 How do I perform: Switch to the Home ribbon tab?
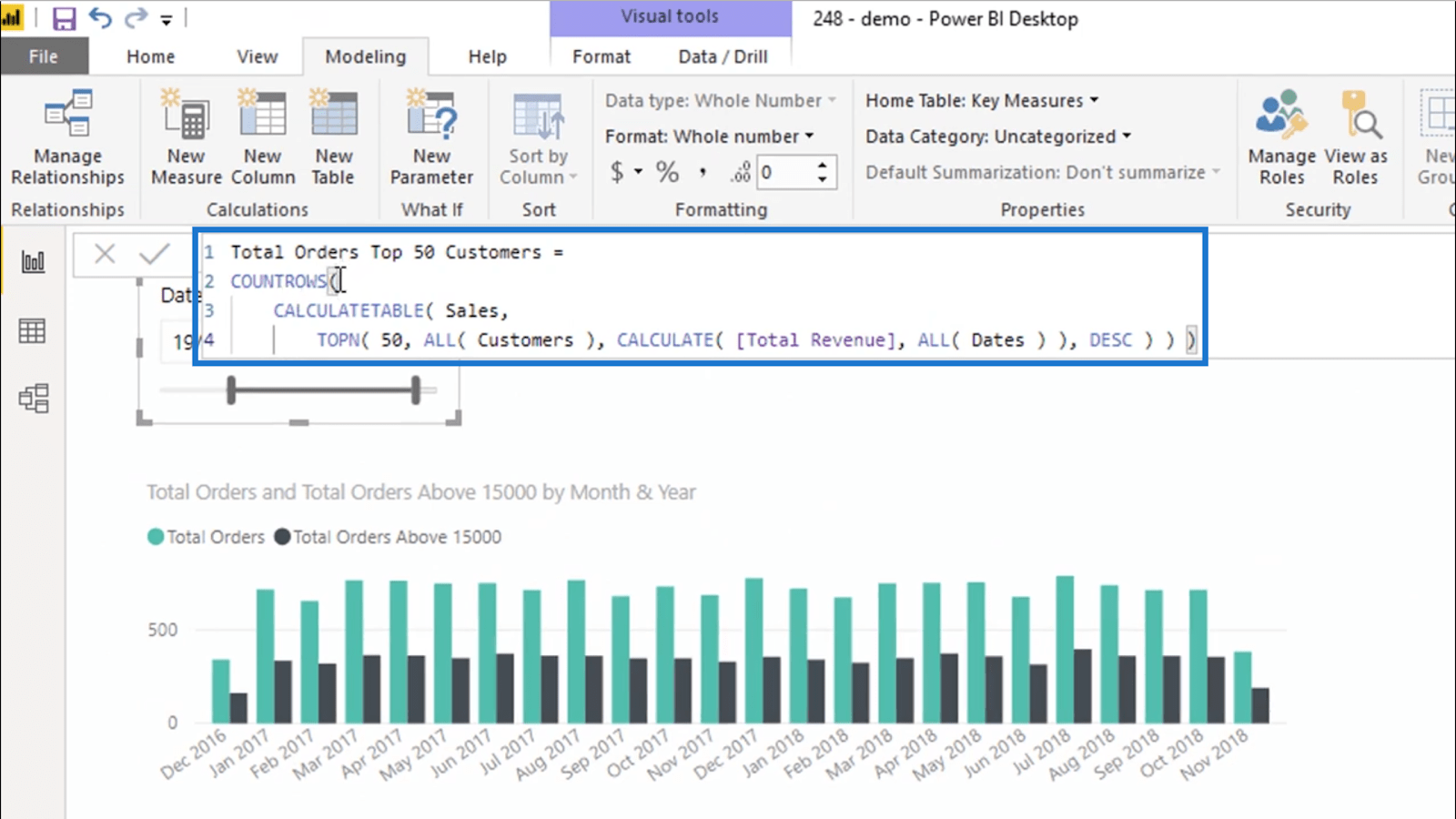click(x=150, y=56)
